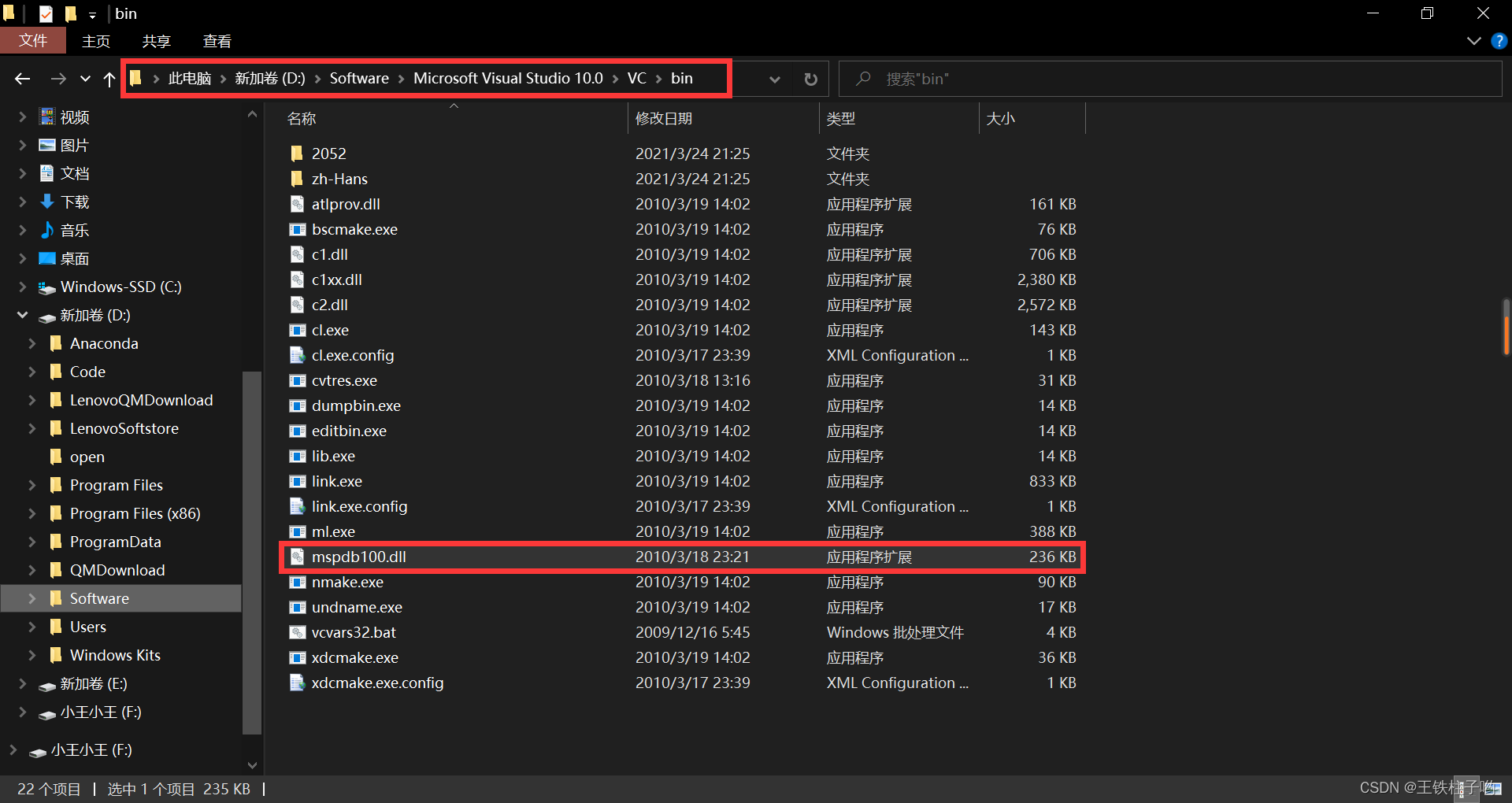
Task: Open the Windows Kits folder in sidebar
Action: pyautogui.click(x=115, y=655)
